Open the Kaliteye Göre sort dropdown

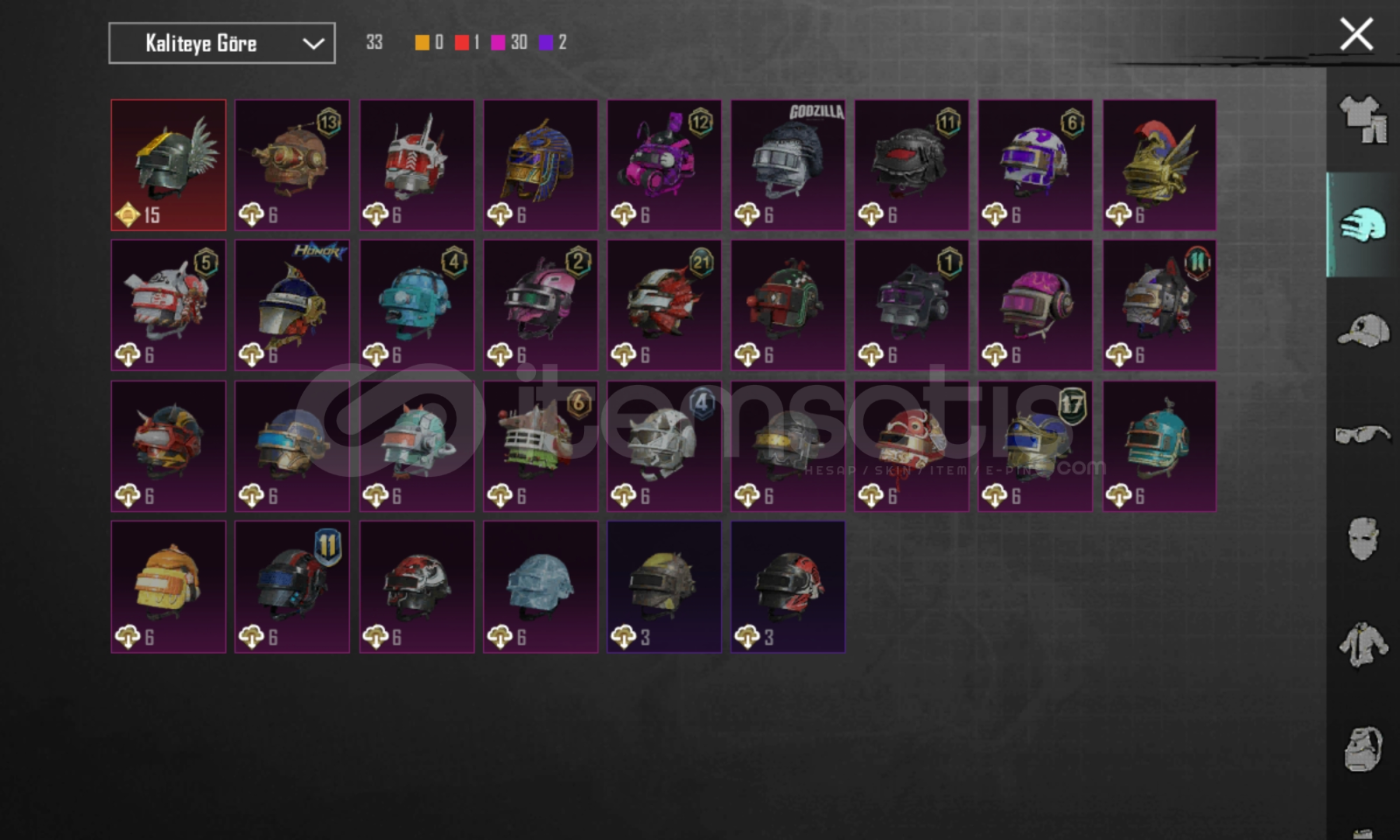coord(222,43)
